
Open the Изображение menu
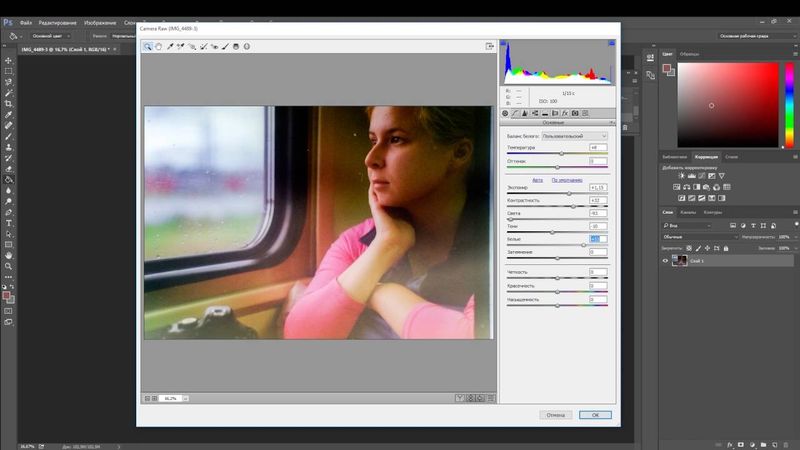(x=100, y=23)
